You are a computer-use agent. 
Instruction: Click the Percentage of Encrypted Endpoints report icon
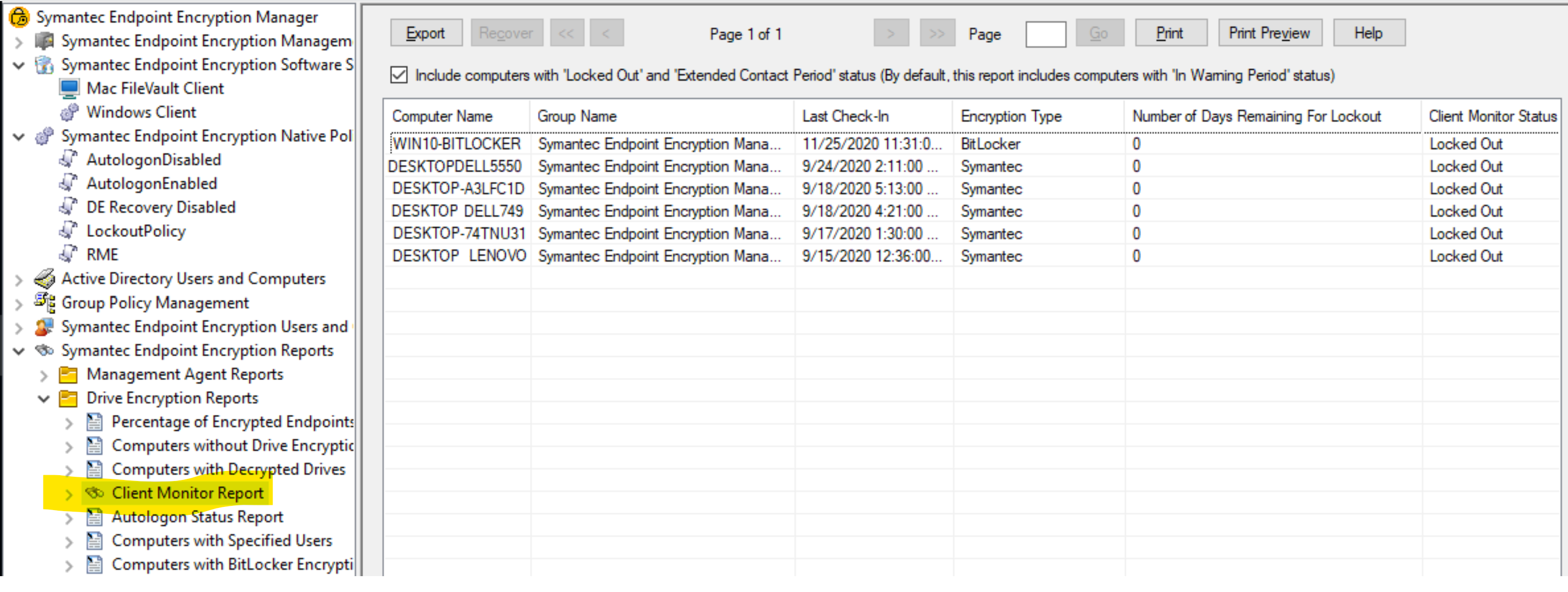(95, 422)
